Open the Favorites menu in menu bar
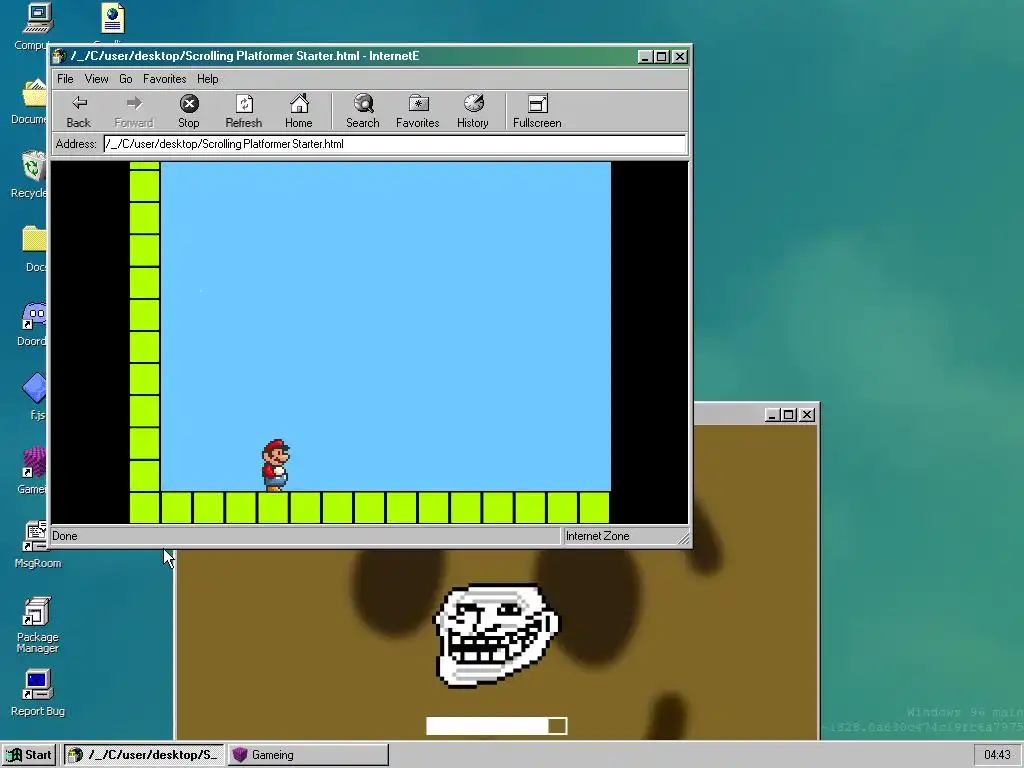Viewport: 1024px width, 768px height. click(165, 79)
